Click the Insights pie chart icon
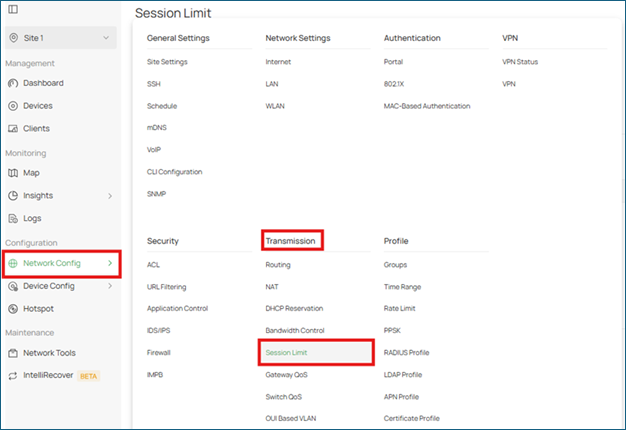 pyautogui.click(x=13, y=196)
